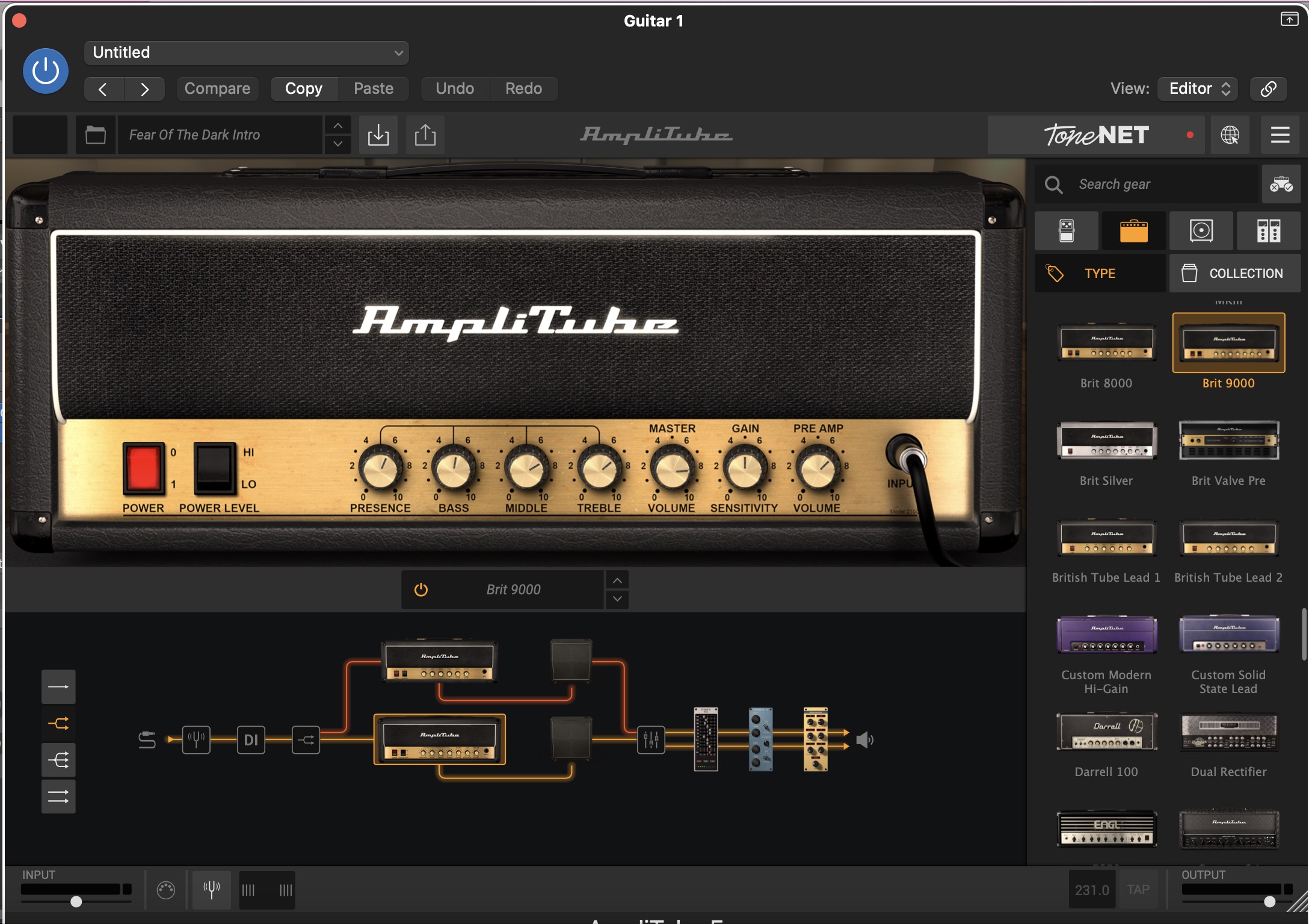Open the hamburger main menu
Image resolution: width=1309 pixels, height=924 pixels.
1280,135
